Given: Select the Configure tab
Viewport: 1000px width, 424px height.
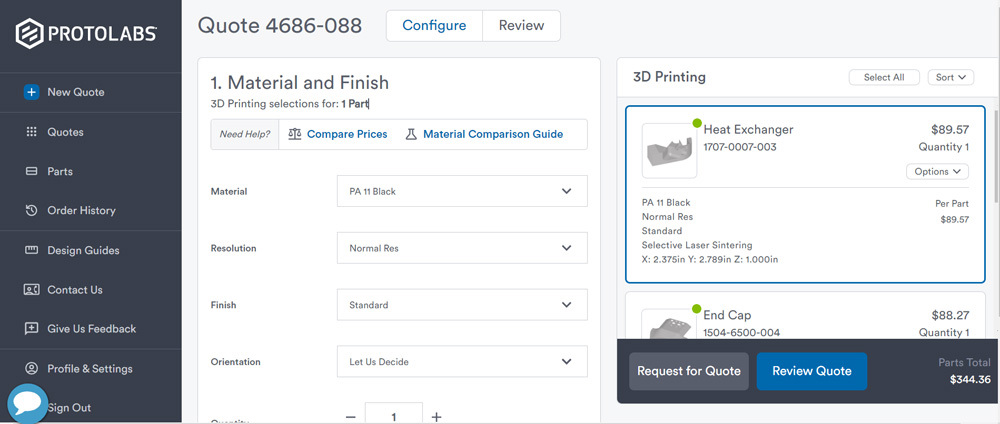Looking at the screenshot, I should 434,26.
